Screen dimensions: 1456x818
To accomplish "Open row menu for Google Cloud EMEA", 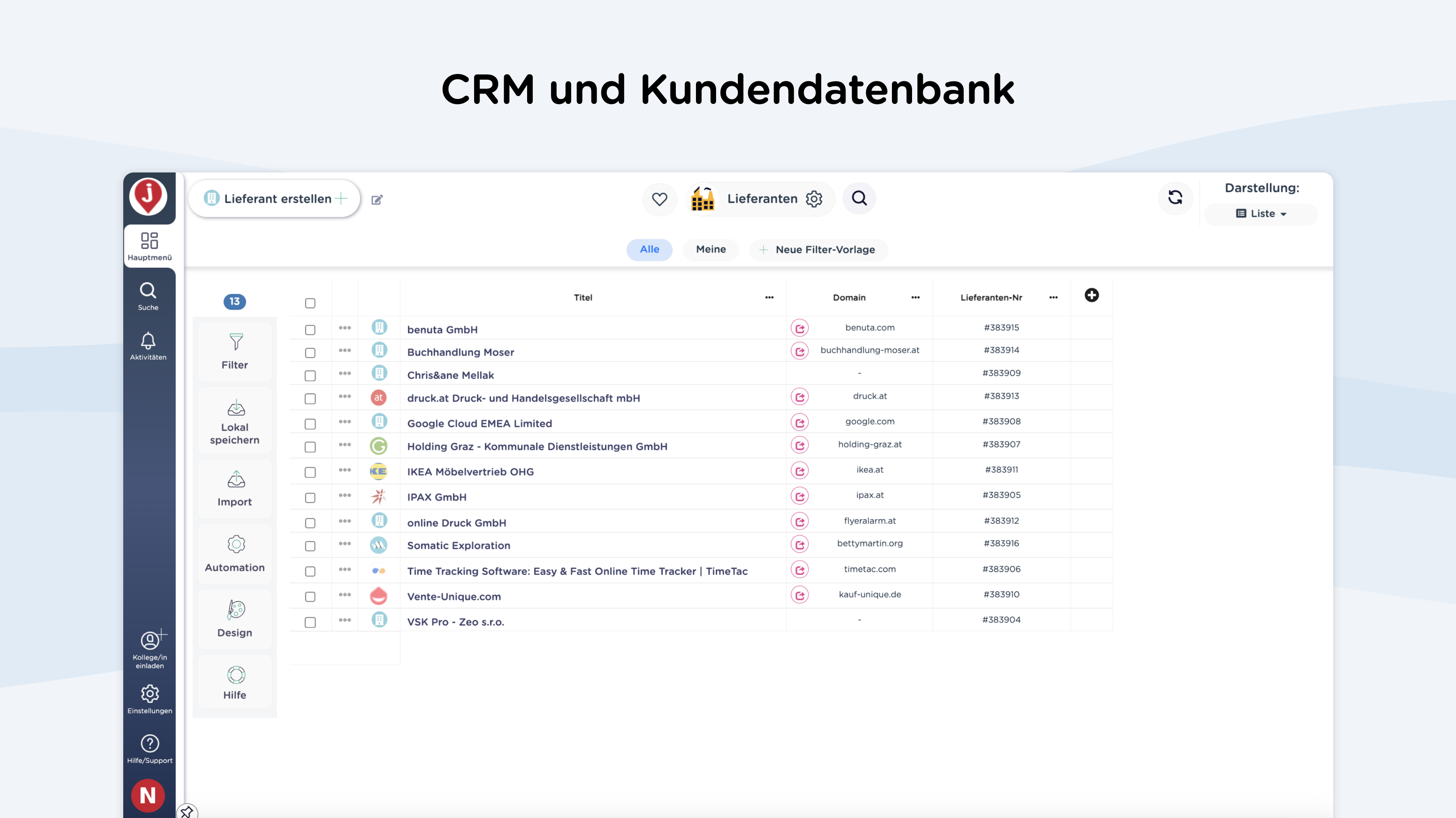I will 345,422.
